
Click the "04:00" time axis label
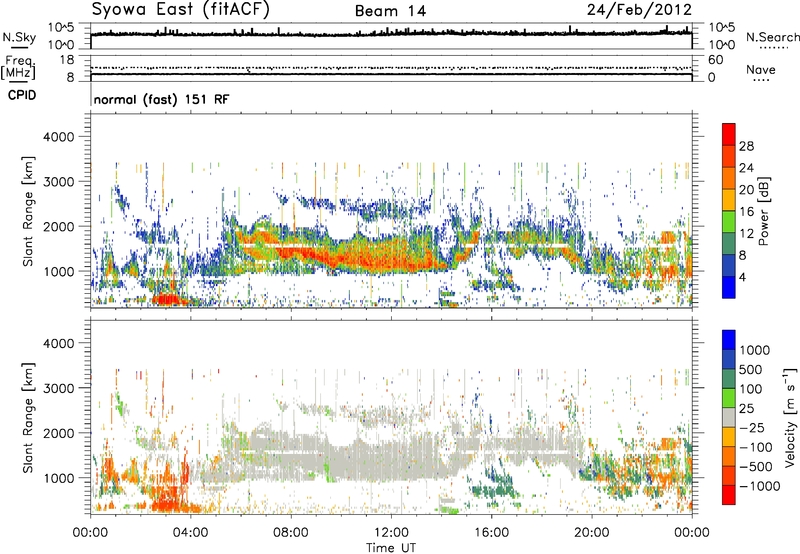[190, 533]
